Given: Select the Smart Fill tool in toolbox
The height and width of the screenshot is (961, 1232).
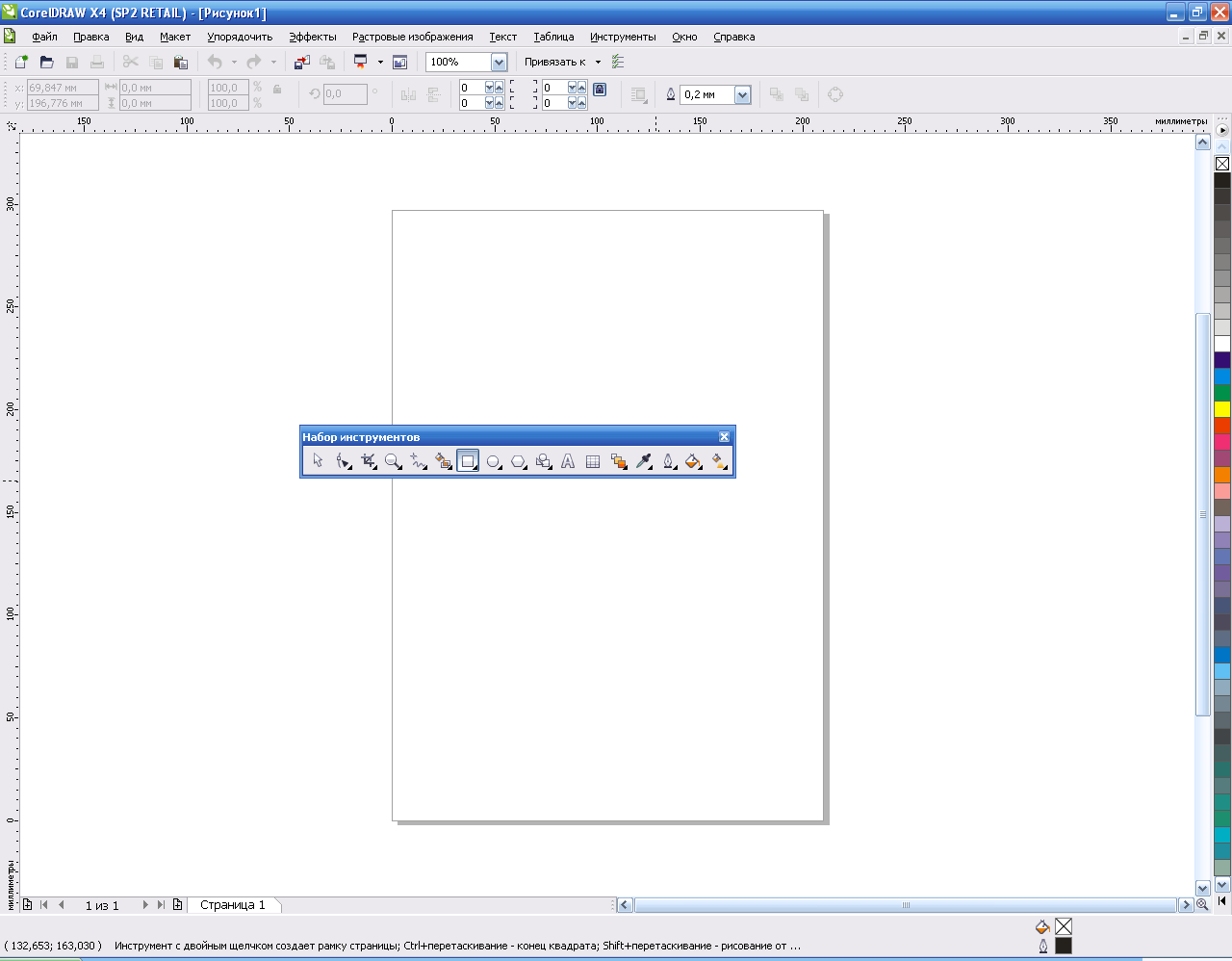Looking at the screenshot, I should click(x=443, y=461).
